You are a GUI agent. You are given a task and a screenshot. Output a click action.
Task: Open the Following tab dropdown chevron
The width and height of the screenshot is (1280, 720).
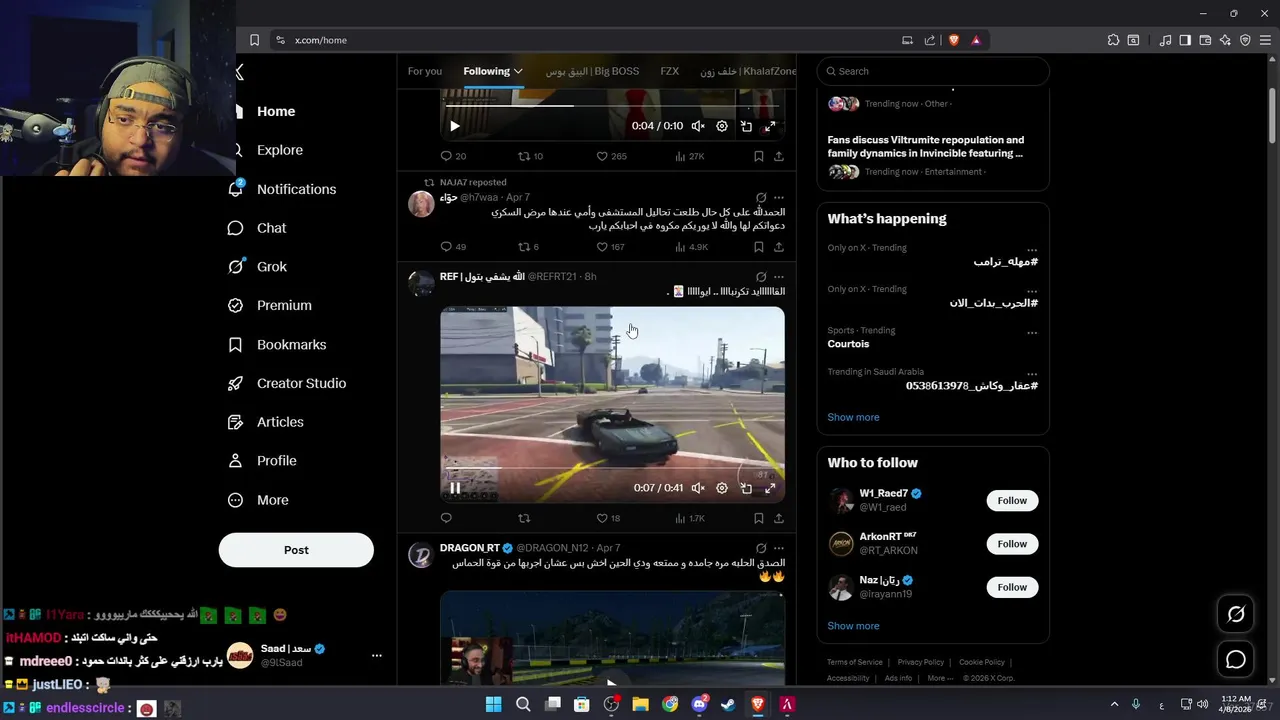coord(518,71)
